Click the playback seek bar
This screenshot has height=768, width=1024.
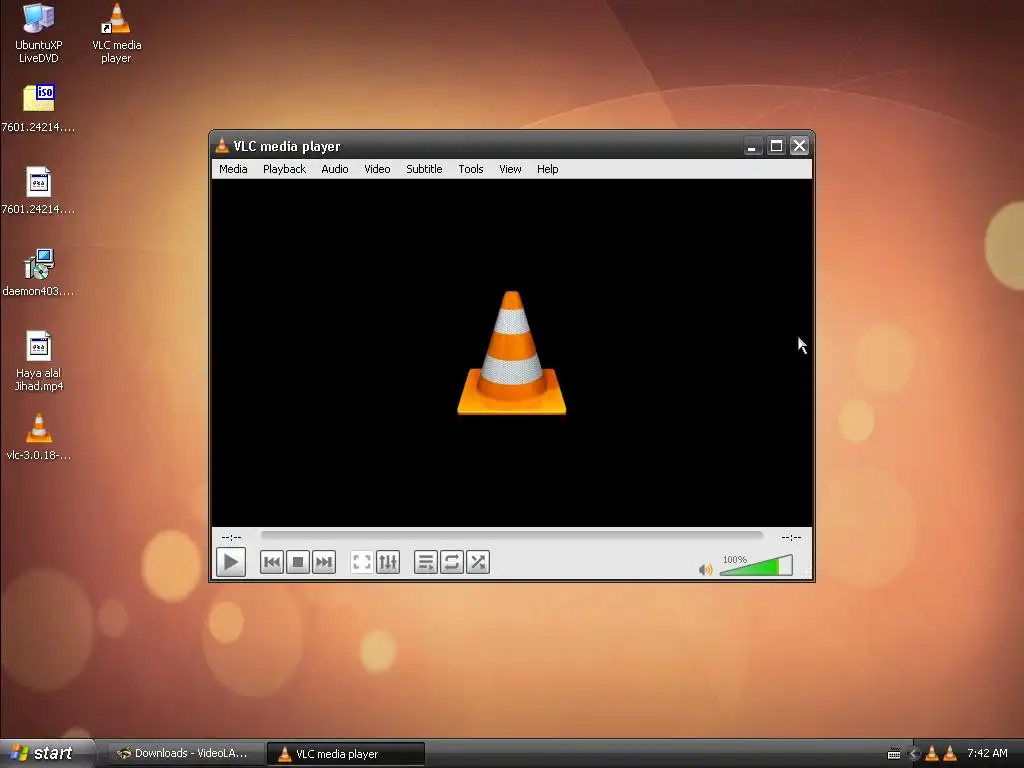tap(511, 536)
